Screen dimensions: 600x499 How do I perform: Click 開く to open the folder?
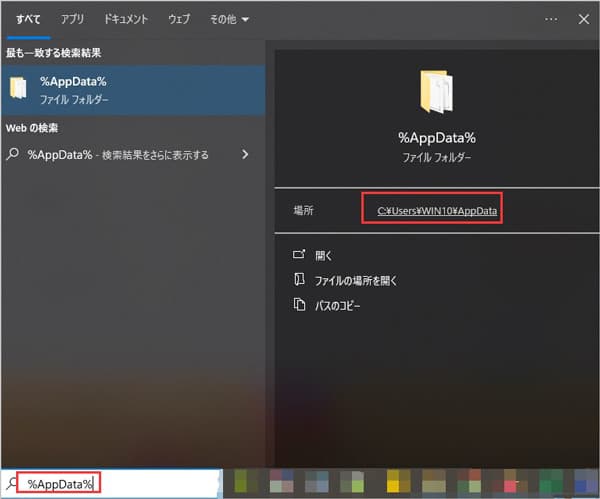tap(324, 256)
